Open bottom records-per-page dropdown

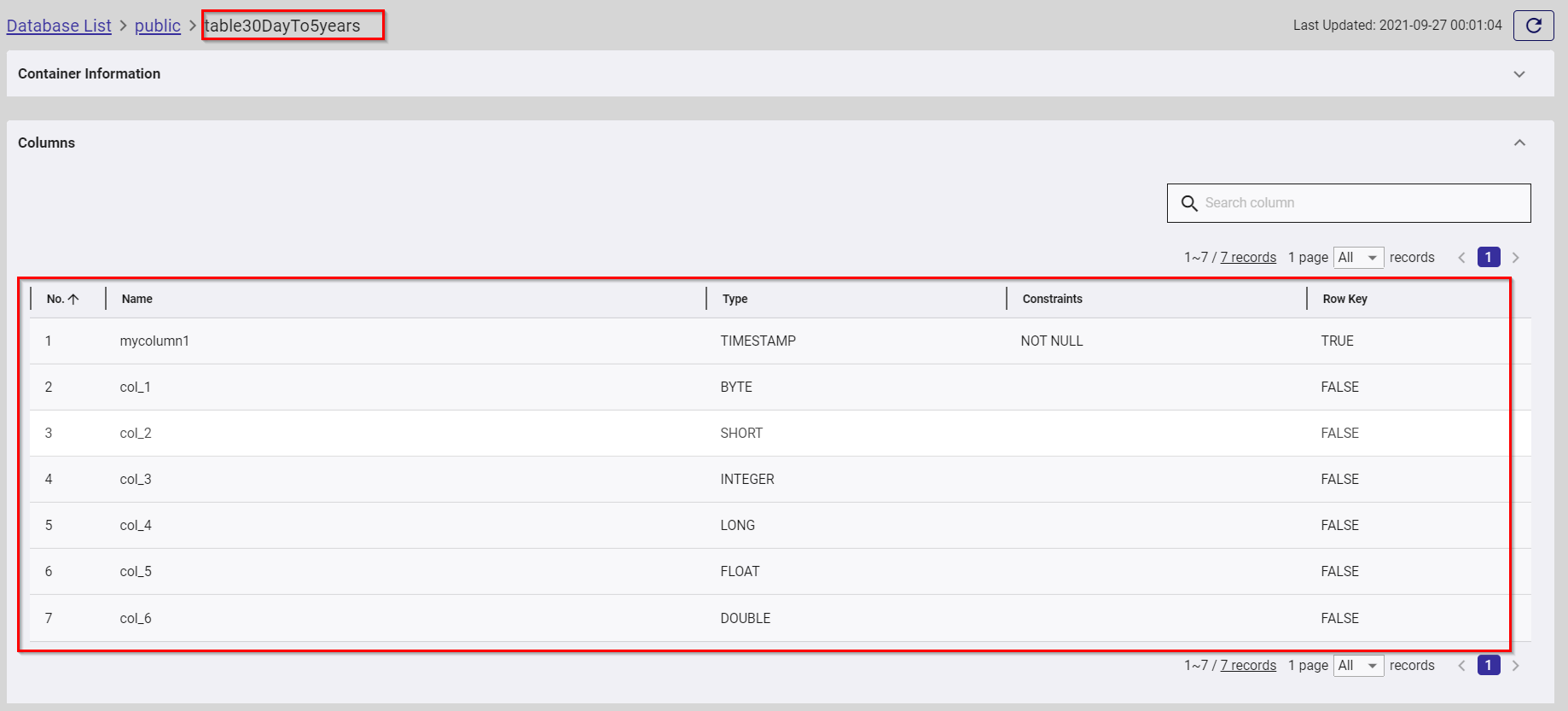pyautogui.click(x=1358, y=666)
